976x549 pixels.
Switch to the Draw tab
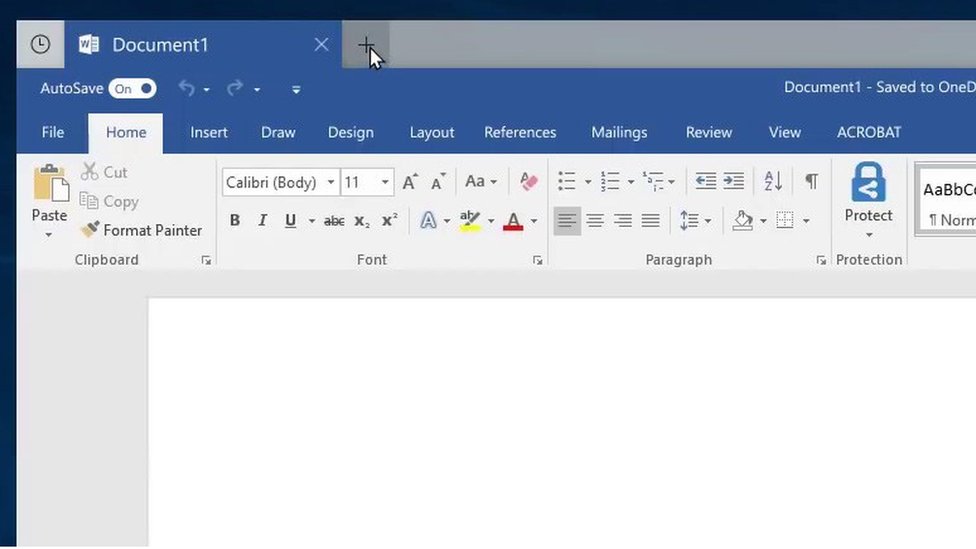278,133
